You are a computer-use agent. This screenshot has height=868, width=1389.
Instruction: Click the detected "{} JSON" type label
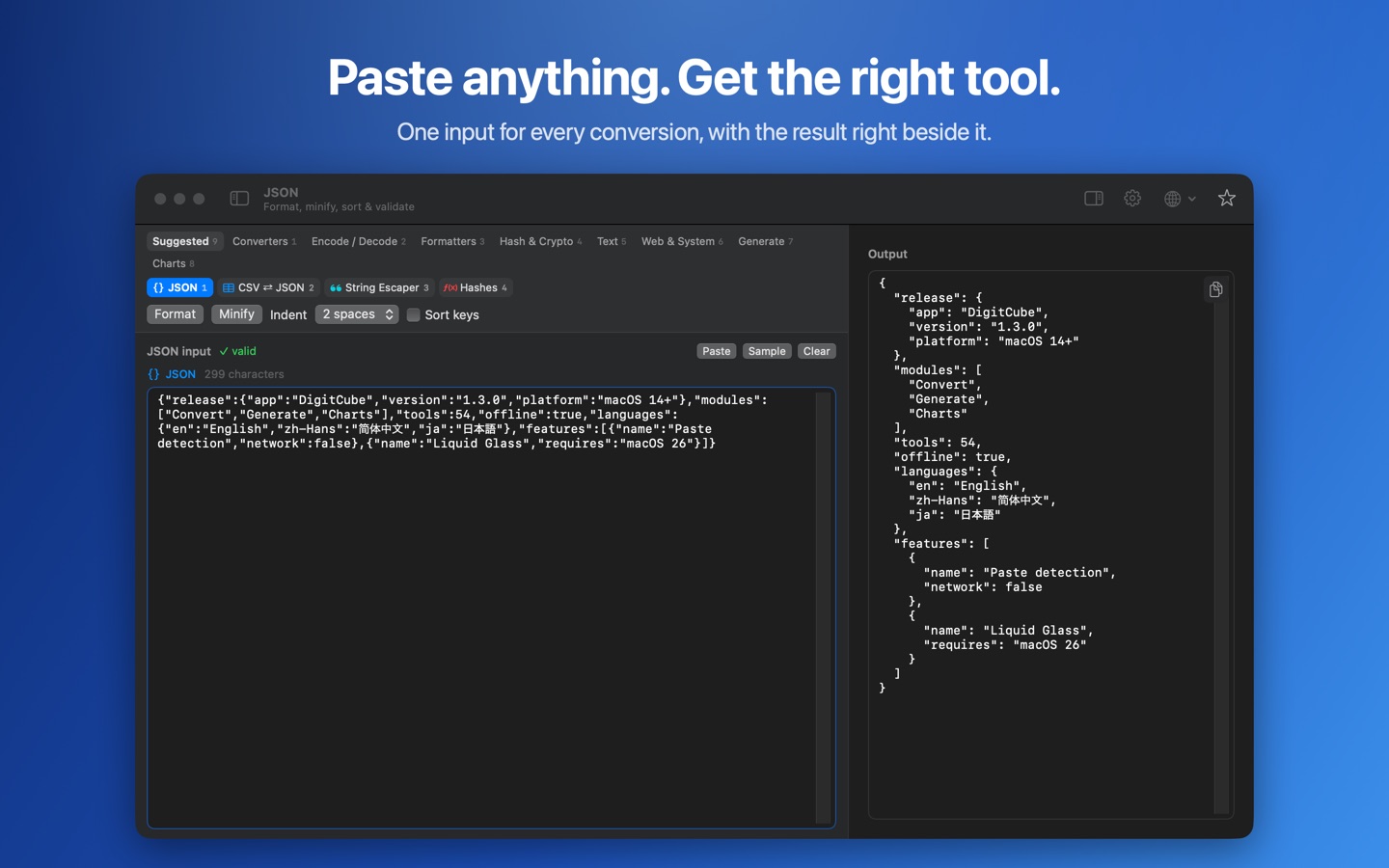point(172,374)
